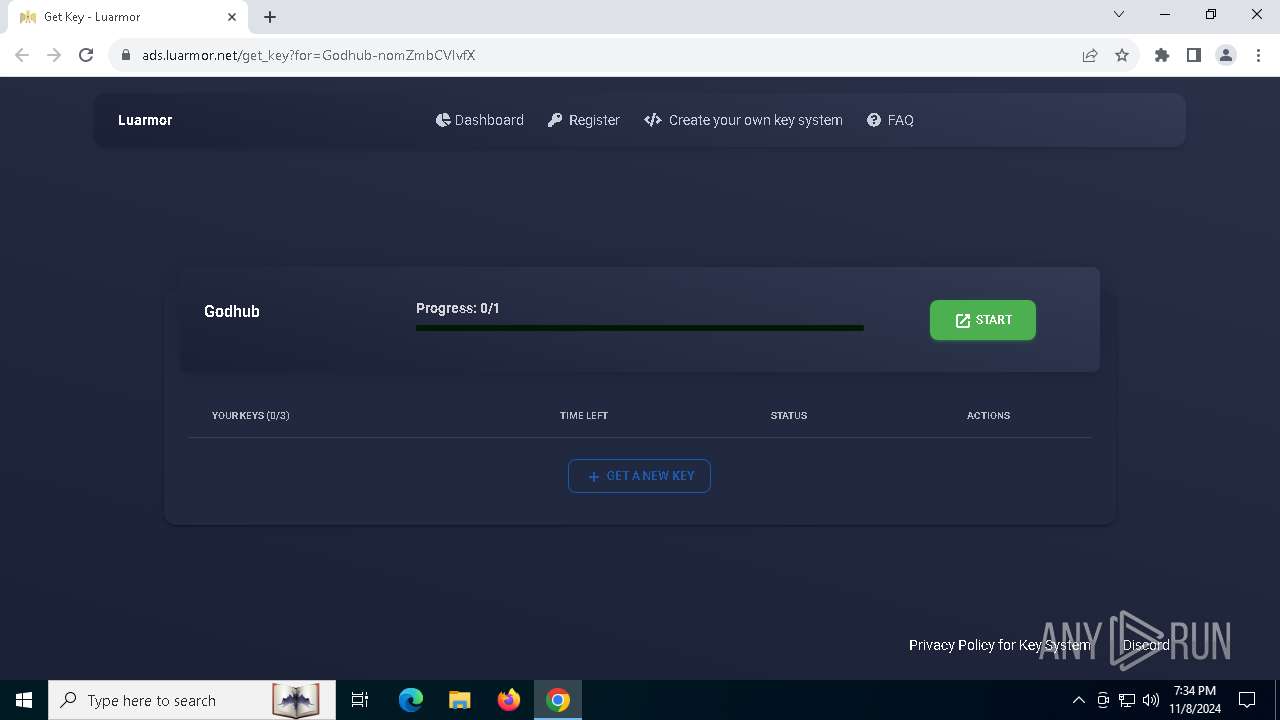Click the question mark FAQ icon
This screenshot has height=720, width=1280.
pos(874,120)
